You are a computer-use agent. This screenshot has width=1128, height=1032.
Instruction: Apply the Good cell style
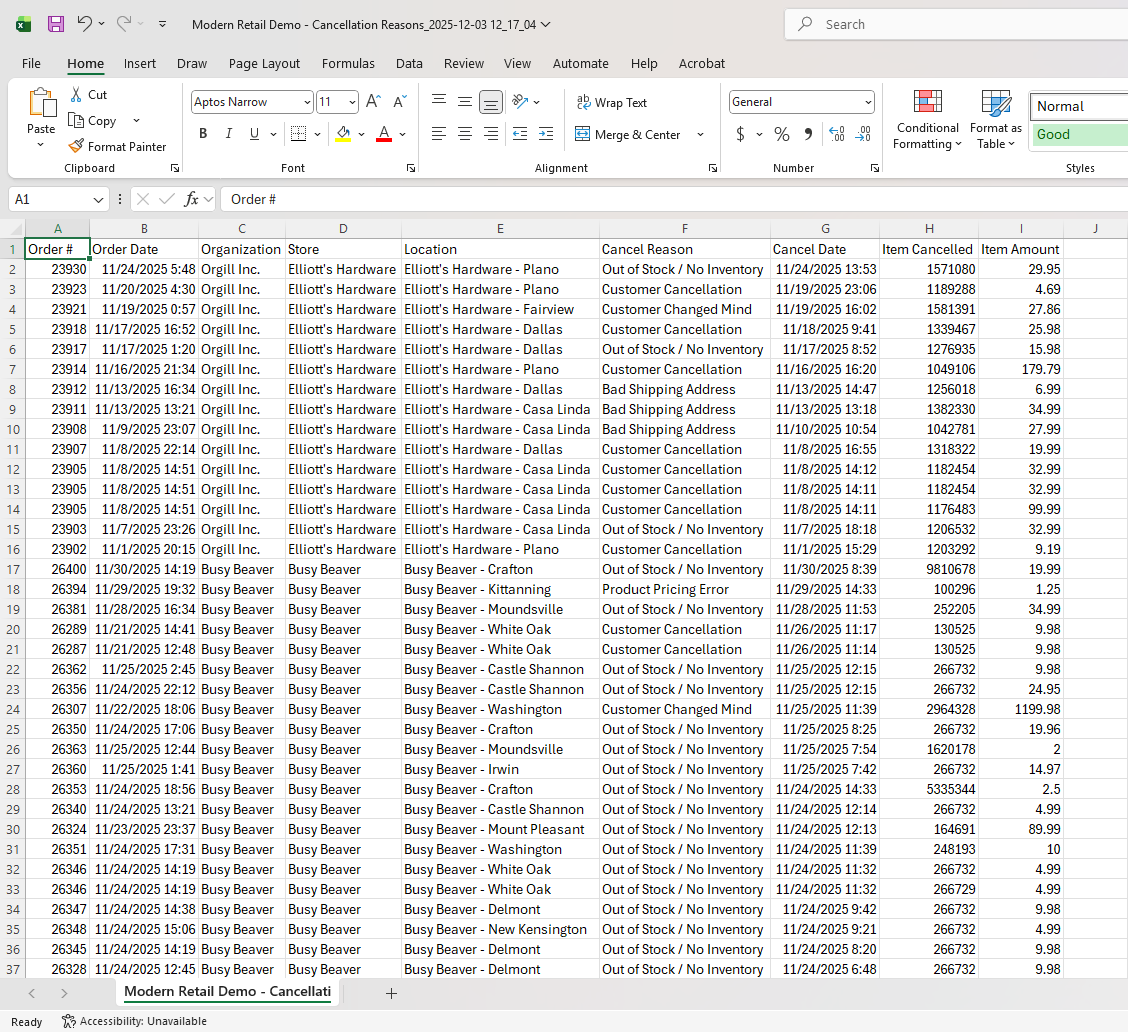[1078, 134]
